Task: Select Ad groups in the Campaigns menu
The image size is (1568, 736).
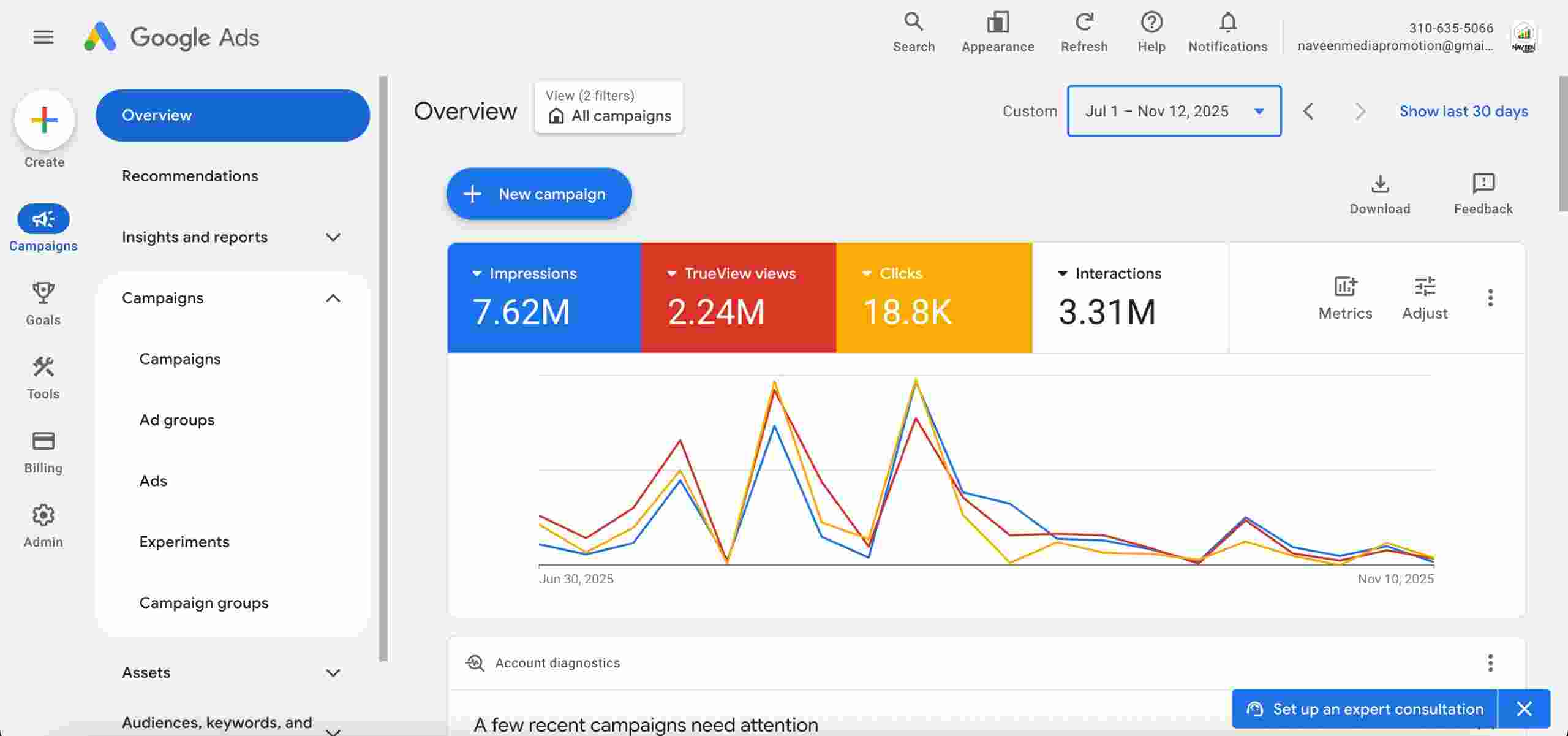Action: tap(177, 420)
